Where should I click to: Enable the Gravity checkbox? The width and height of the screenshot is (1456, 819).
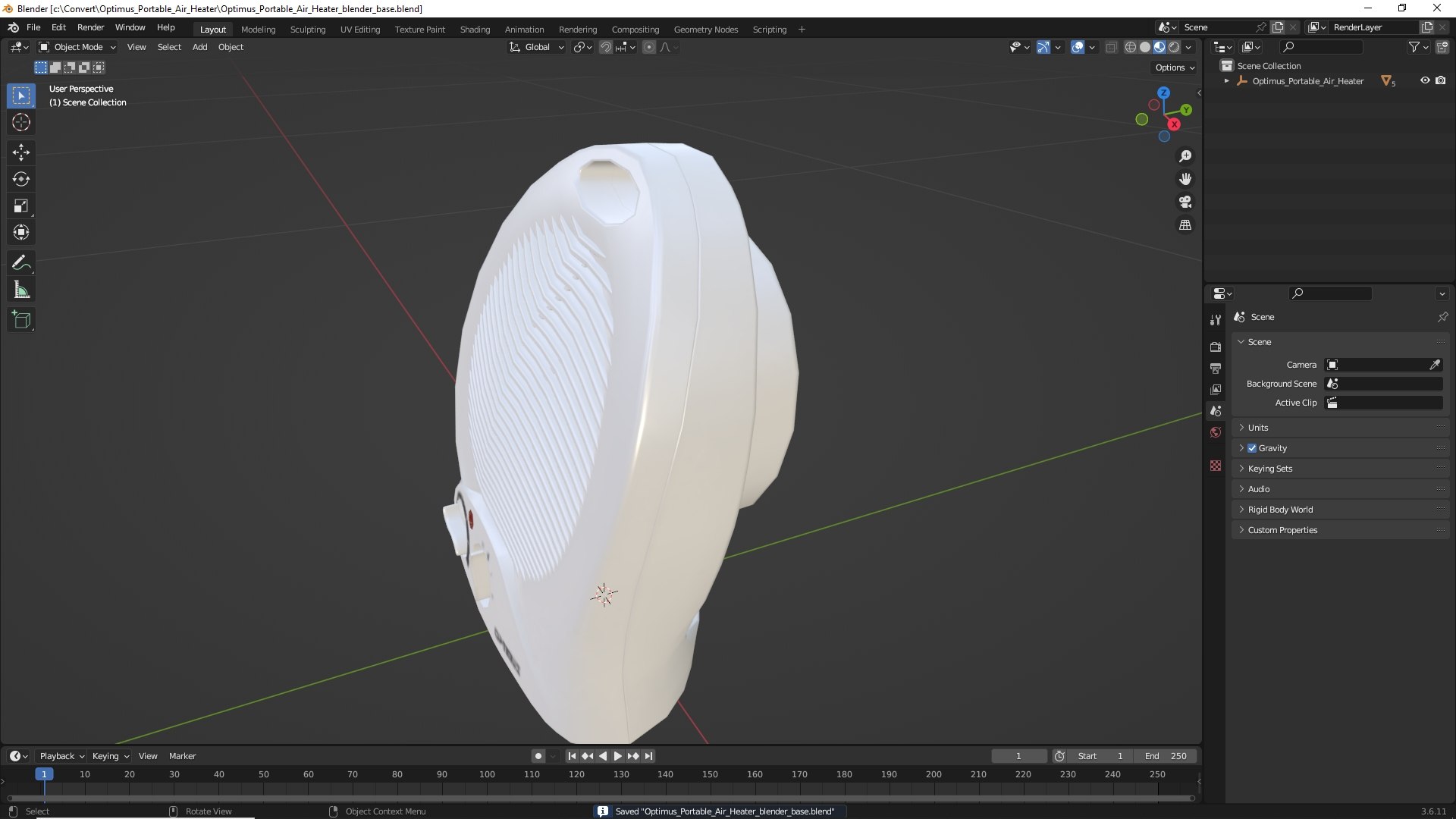click(x=1252, y=448)
